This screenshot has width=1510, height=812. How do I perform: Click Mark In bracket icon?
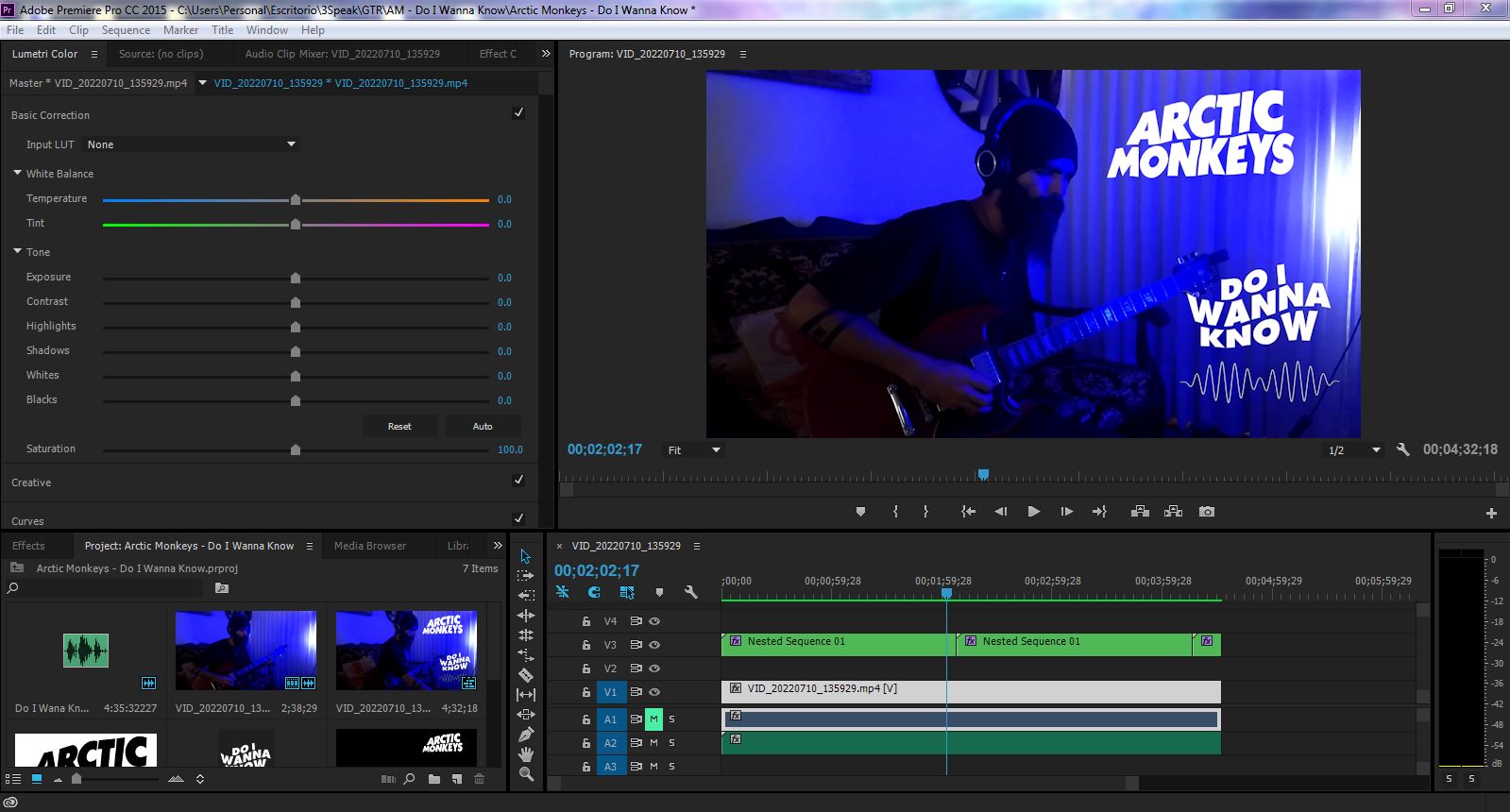click(895, 512)
